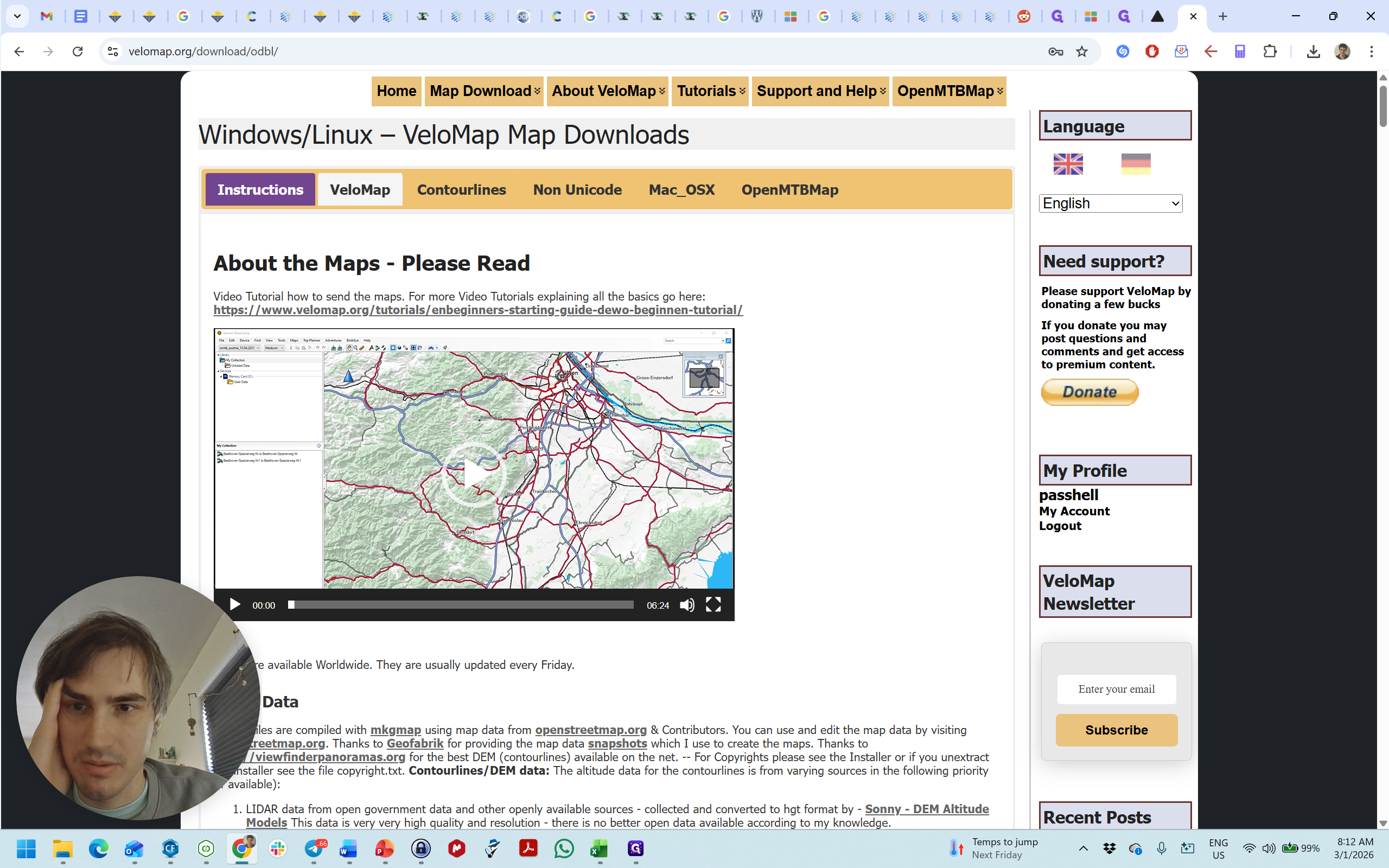Switch to the Contourlines tab
The image size is (1389, 868).
[461, 189]
